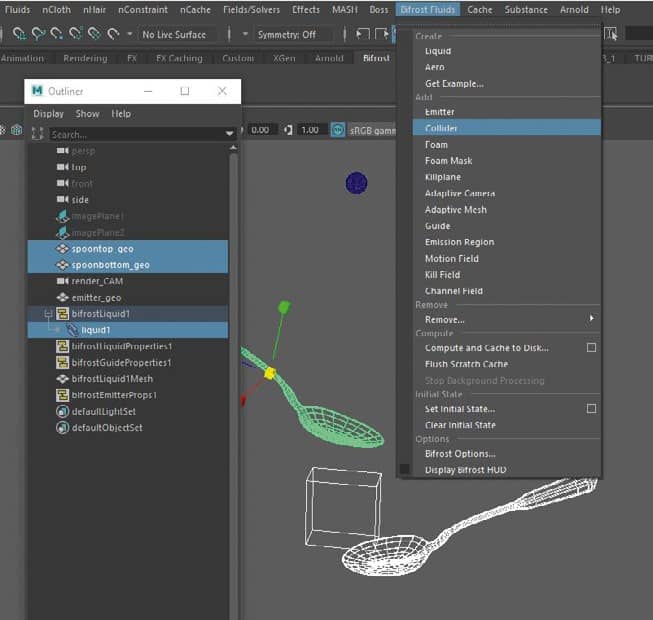
Task: Click the bifrostEmitterProps1 node icon
Action: [62, 395]
